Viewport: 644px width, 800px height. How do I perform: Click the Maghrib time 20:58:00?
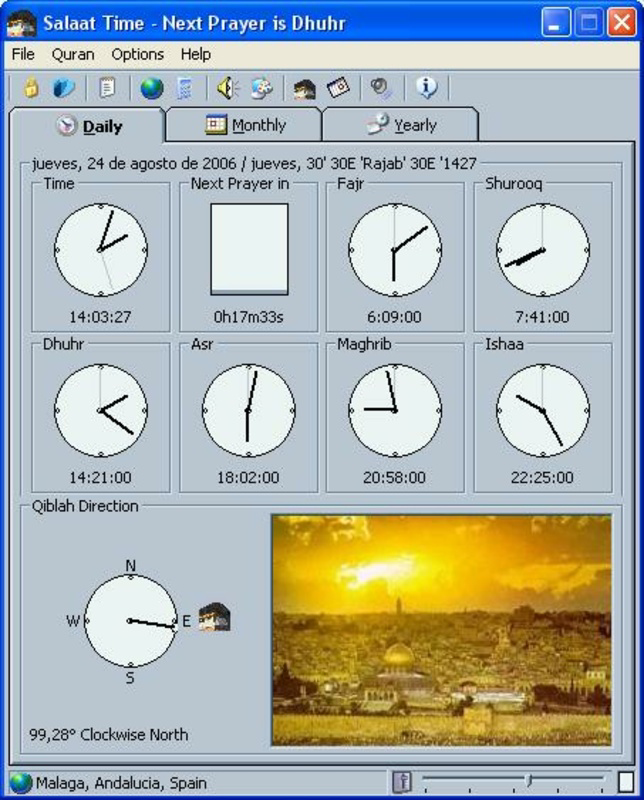click(x=394, y=478)
